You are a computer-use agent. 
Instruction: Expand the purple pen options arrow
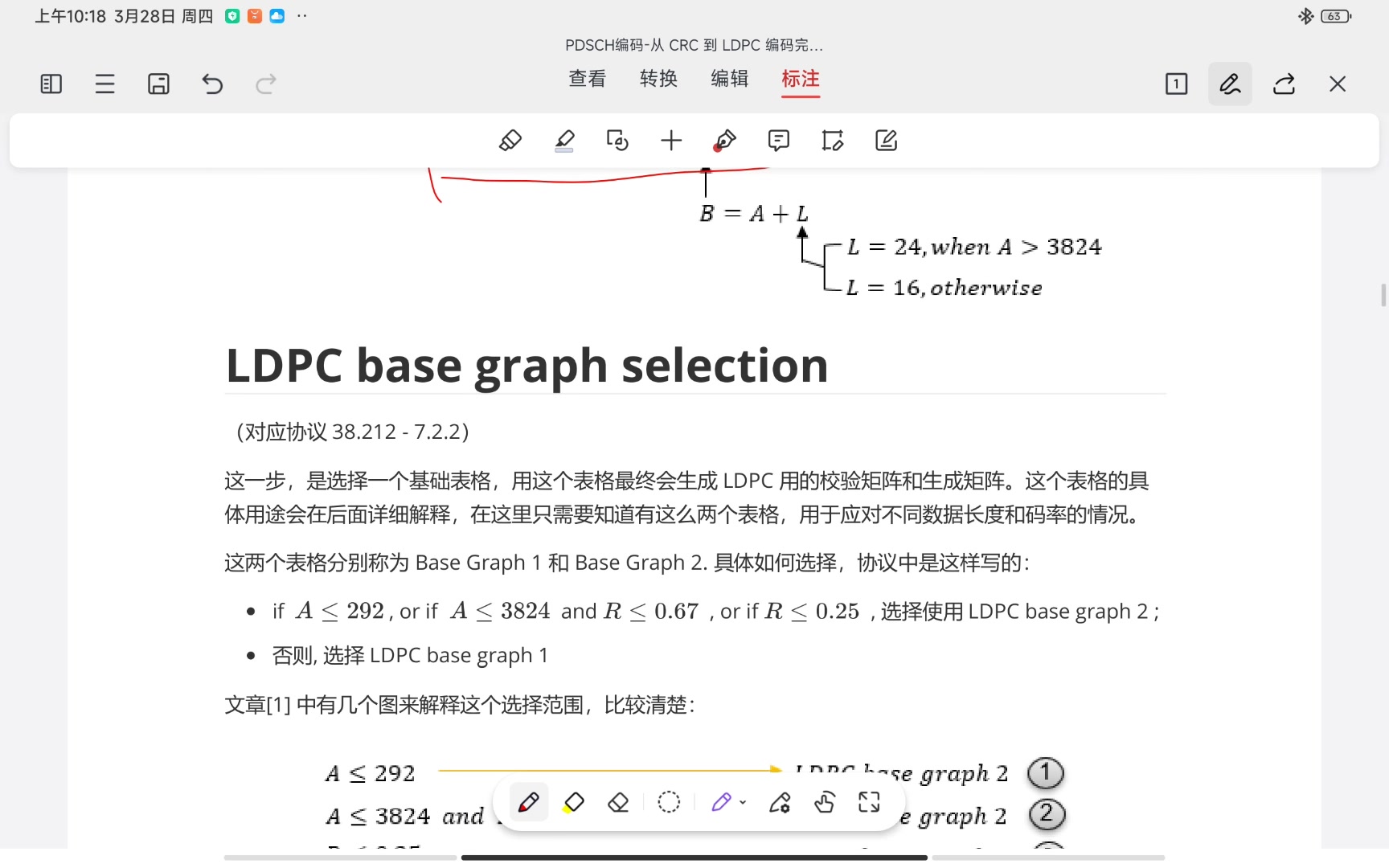click(743, 802)
